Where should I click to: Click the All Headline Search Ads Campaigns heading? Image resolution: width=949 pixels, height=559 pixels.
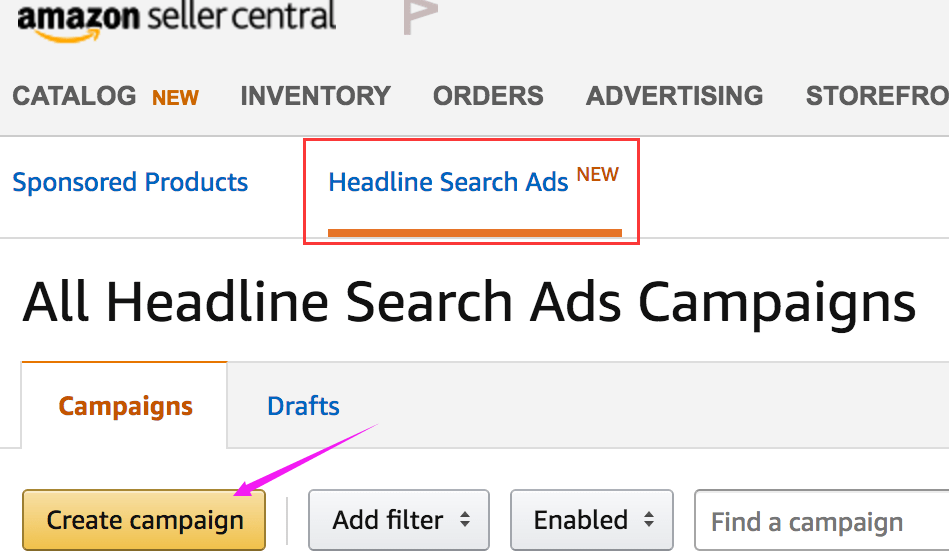tap(469, 301)
